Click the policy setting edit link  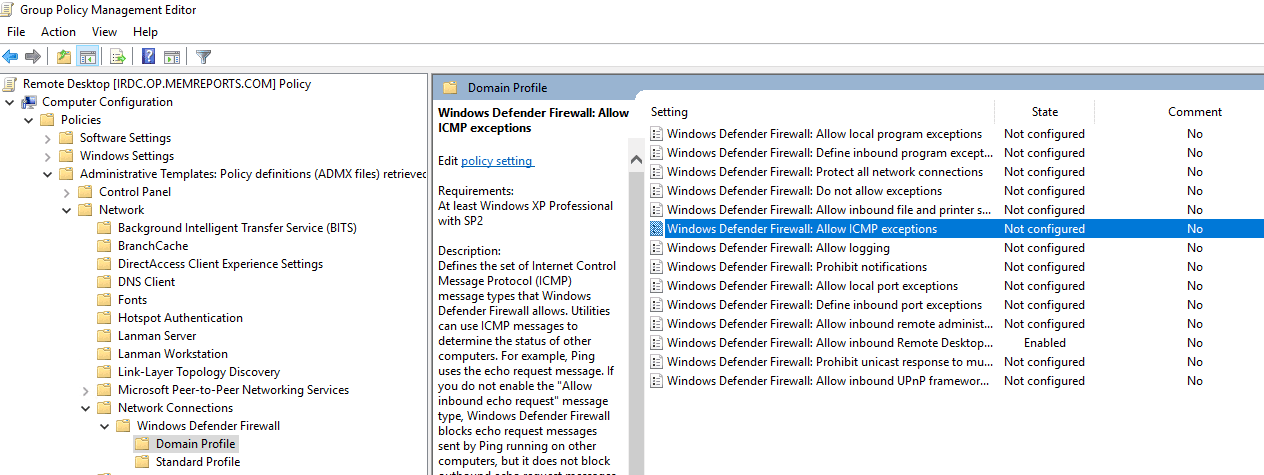[497, 161]
